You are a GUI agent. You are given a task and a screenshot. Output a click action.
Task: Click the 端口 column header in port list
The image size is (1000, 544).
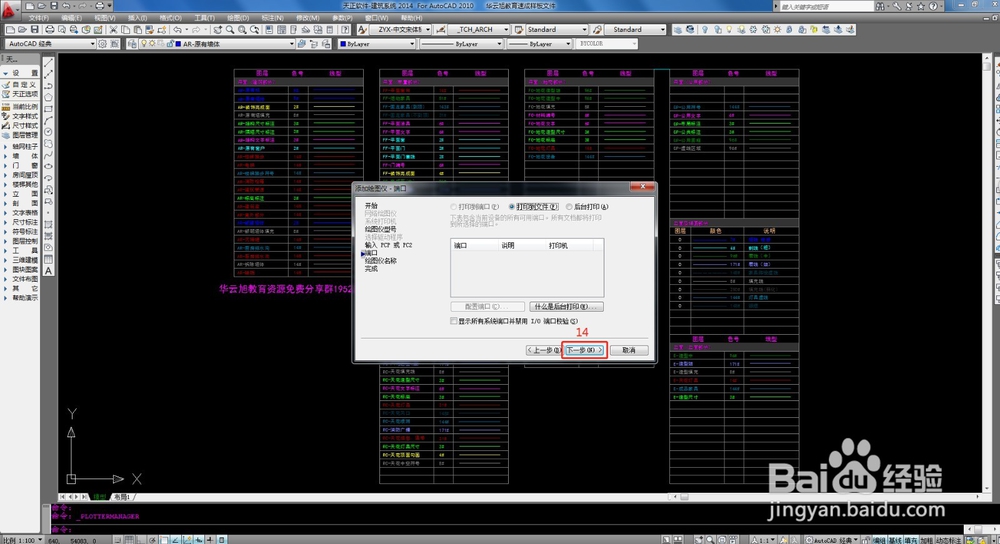pos(474,246)
